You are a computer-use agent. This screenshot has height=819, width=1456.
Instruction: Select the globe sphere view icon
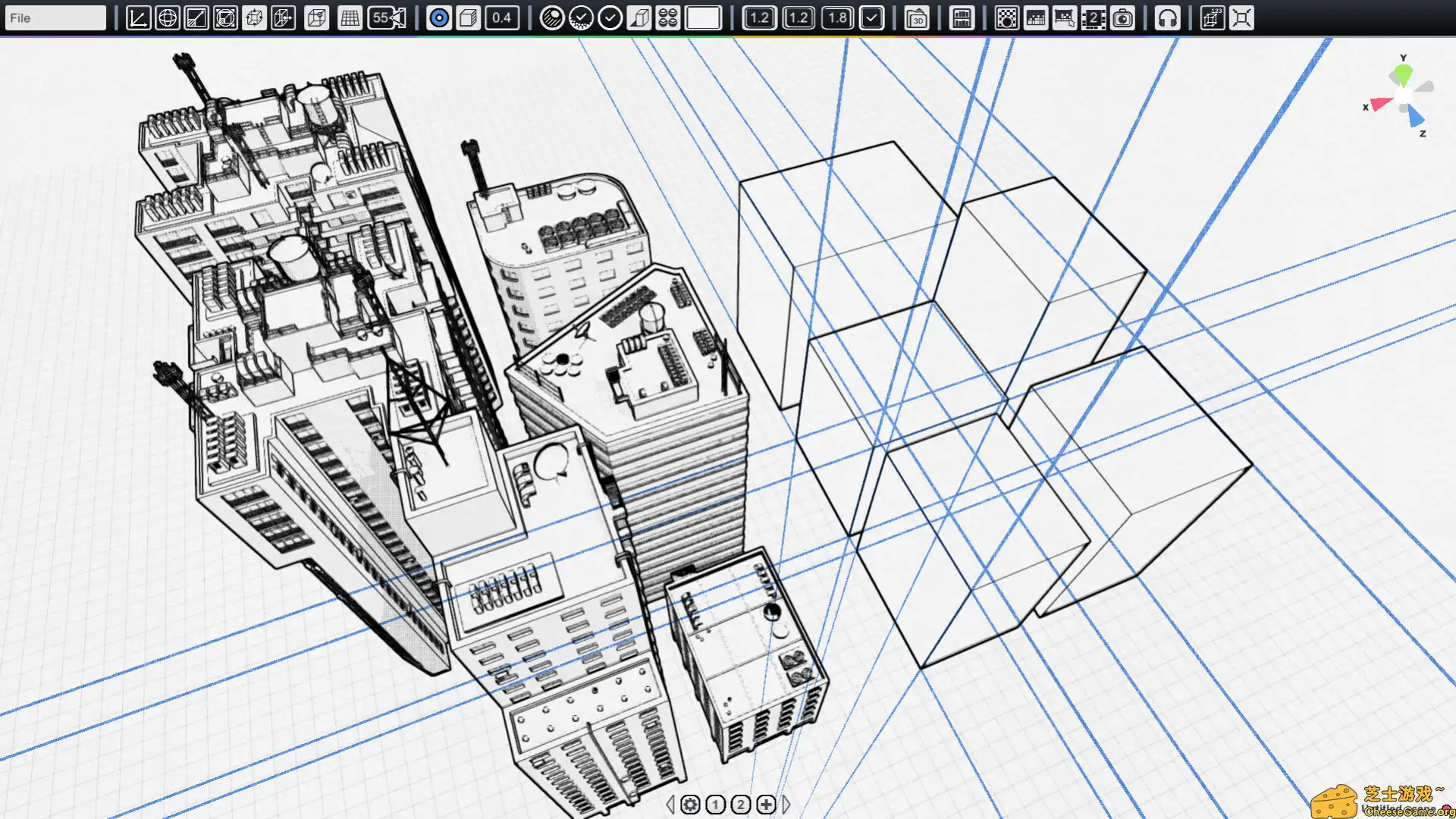[167, 18]
